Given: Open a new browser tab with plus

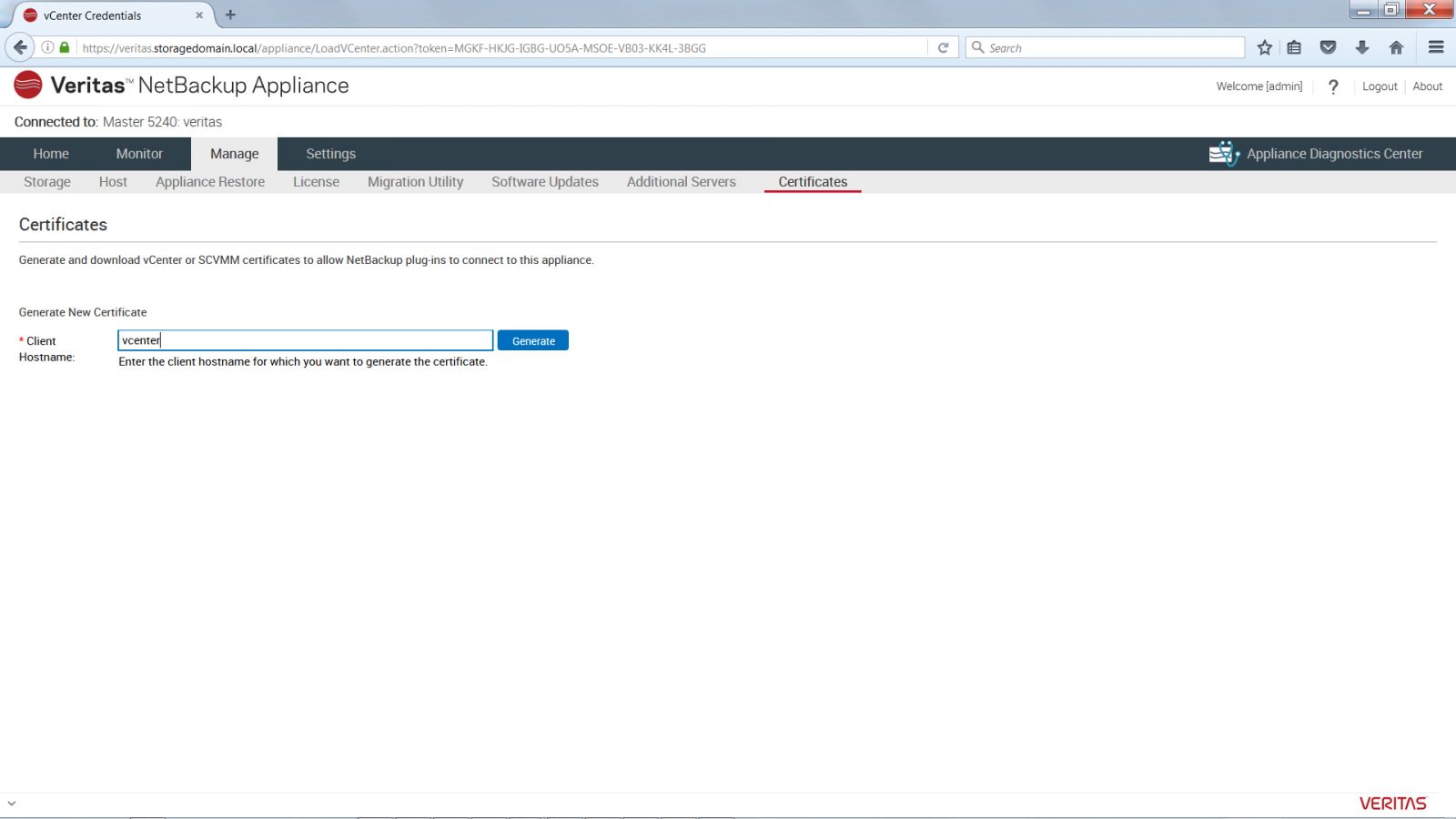Looking at the screenshot, I should pos(230,15).
